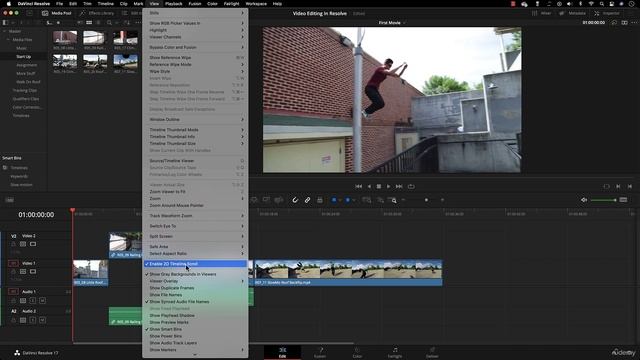
Task: Click the blue flag icon
Action: pos(334,200)
